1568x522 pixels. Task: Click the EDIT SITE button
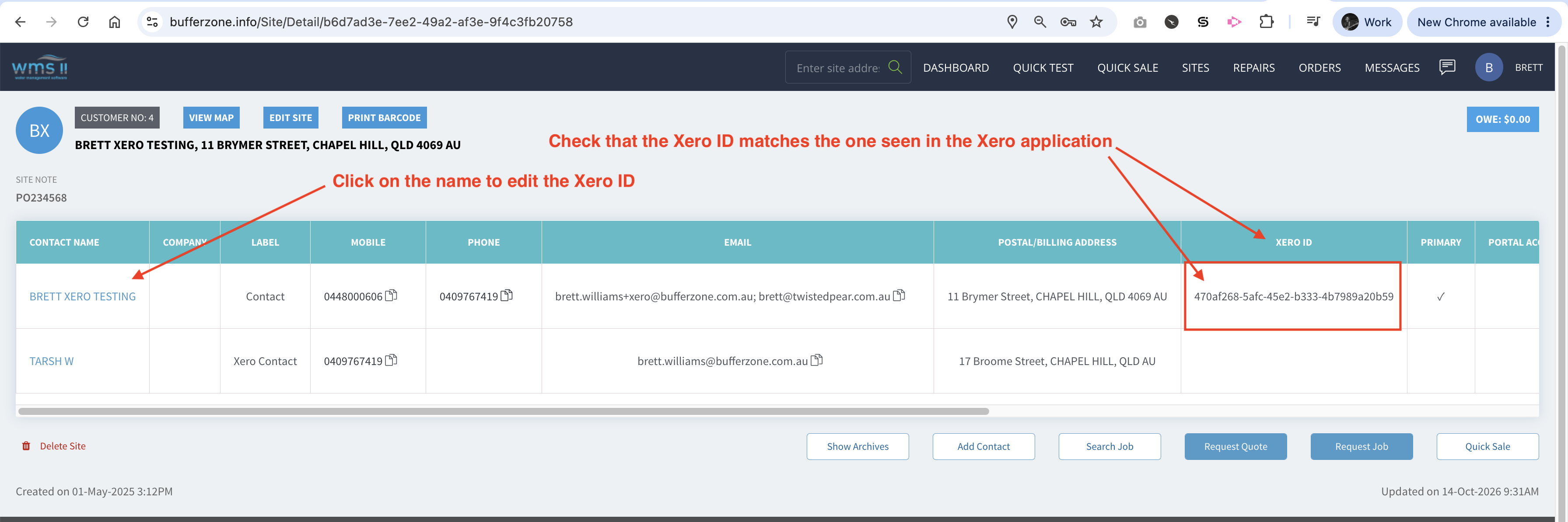pos(290,118)
